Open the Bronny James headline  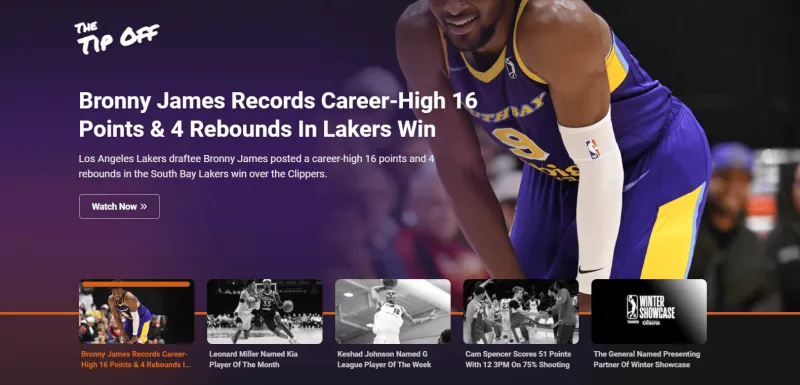pyautogui.click(x=278, y=115)
